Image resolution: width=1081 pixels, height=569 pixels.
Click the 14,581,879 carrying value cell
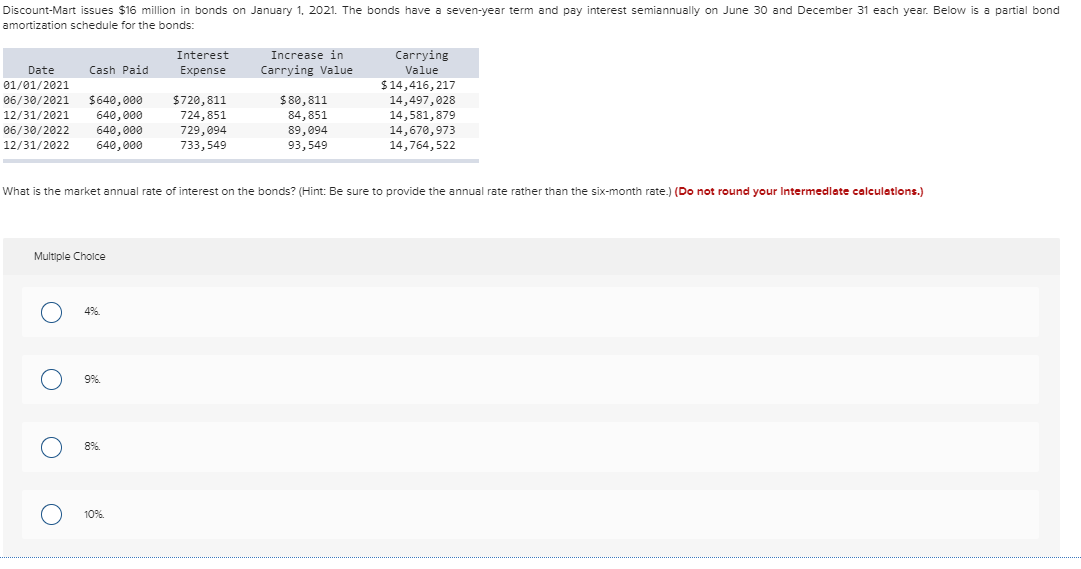[423, 115]
